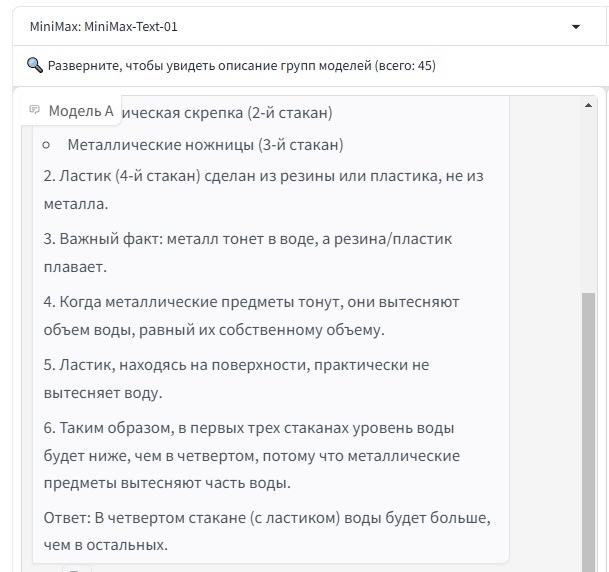Click the bullet point before Металлические ножницы

click(47, 146)
